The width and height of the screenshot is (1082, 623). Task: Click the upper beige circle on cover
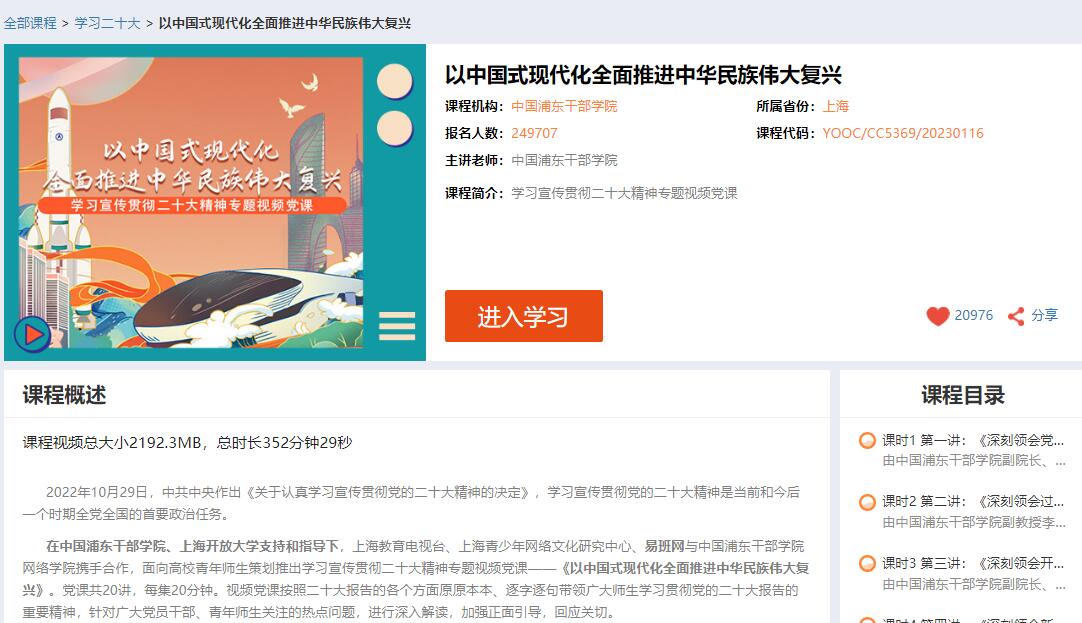395,81
